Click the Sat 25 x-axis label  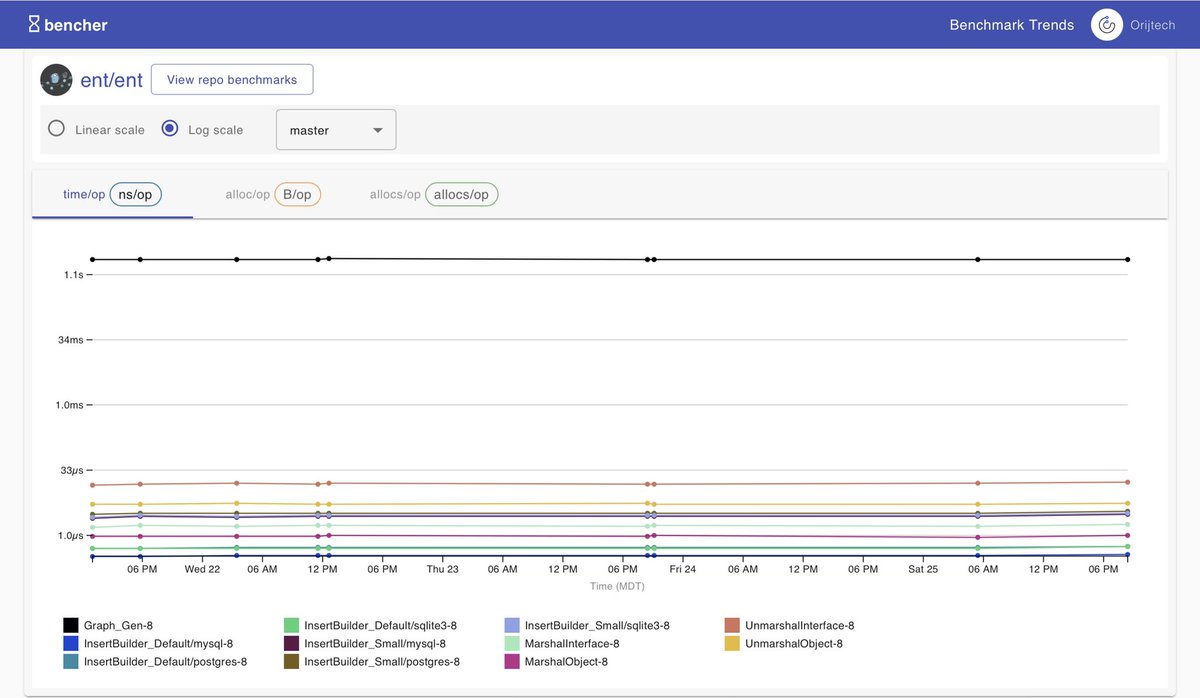[x=923, y=569]
